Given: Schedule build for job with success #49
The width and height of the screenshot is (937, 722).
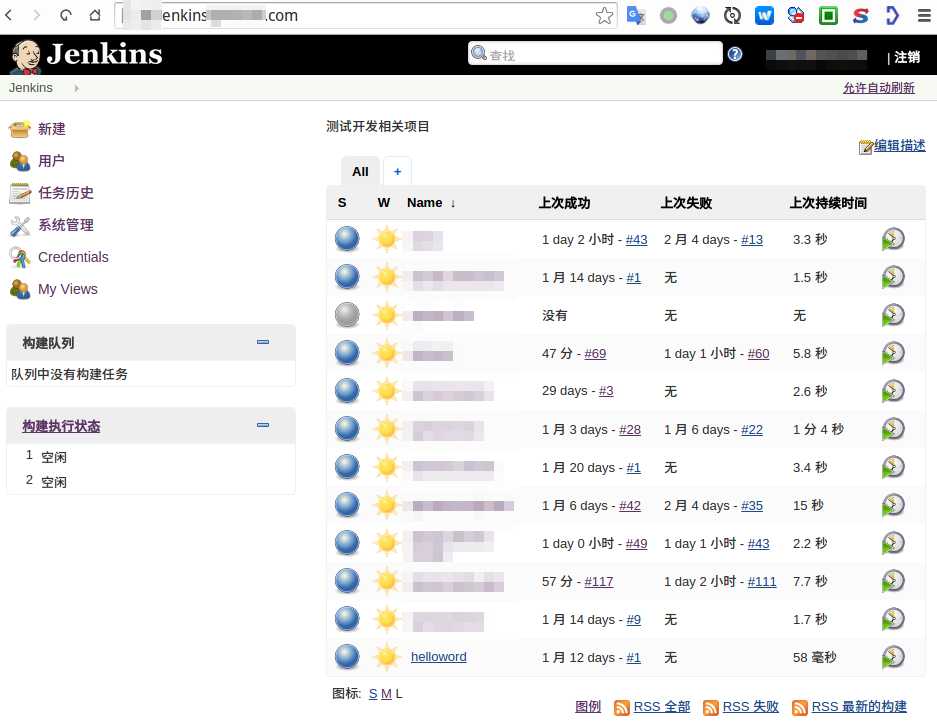Looking at the screenshot, I should tap(893, 543).
